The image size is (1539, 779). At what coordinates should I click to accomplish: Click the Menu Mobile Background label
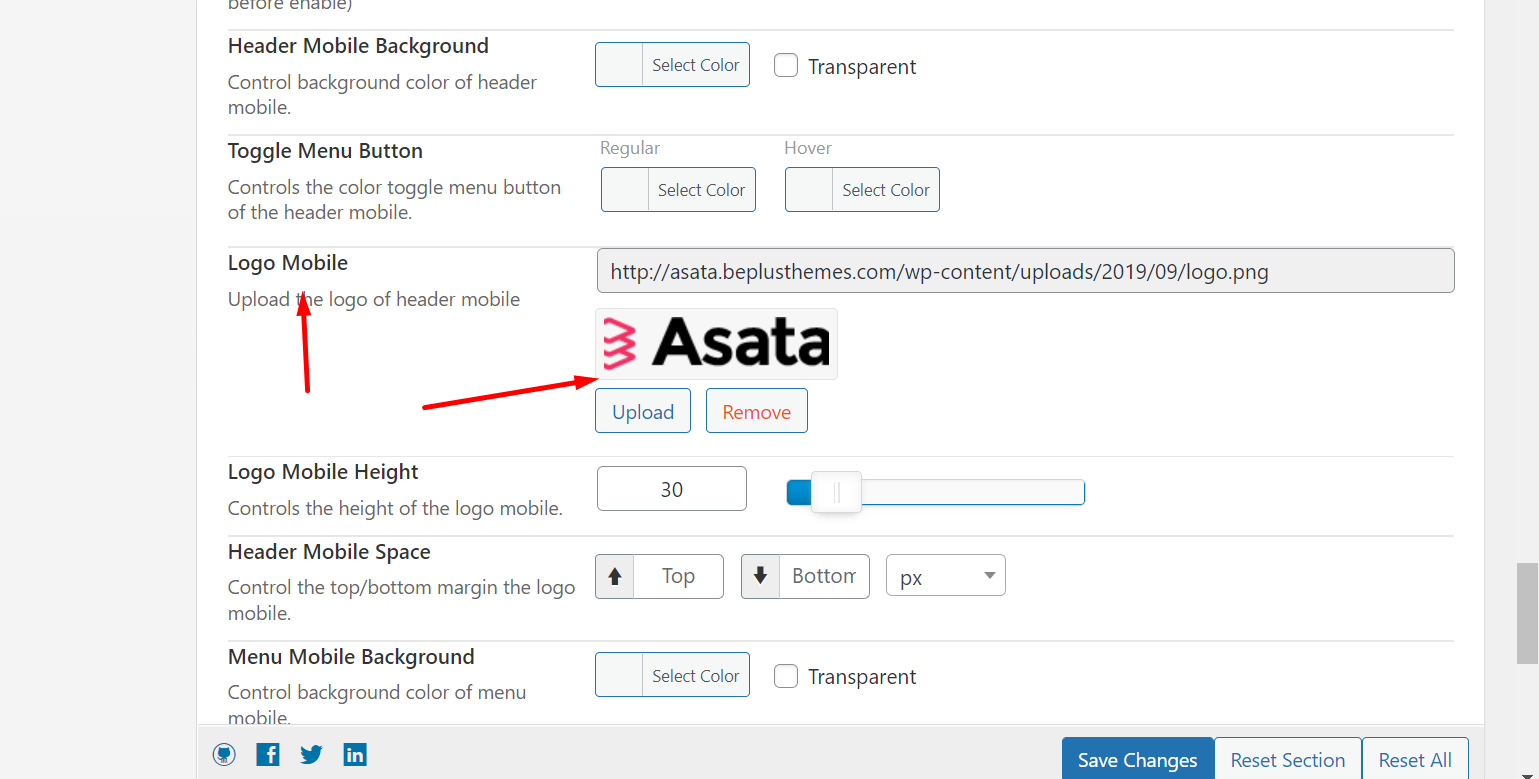(351, 657)
